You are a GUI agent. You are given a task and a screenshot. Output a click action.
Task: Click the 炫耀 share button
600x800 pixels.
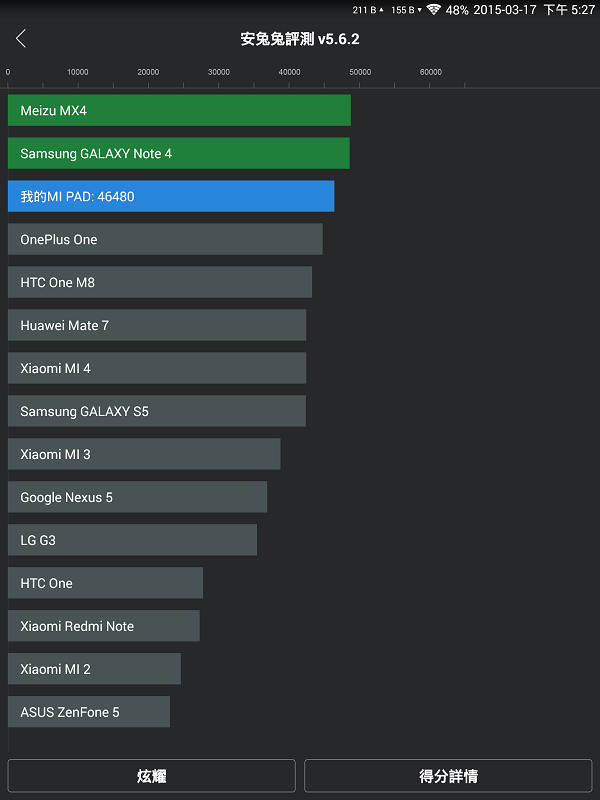[x=152, y=776]
